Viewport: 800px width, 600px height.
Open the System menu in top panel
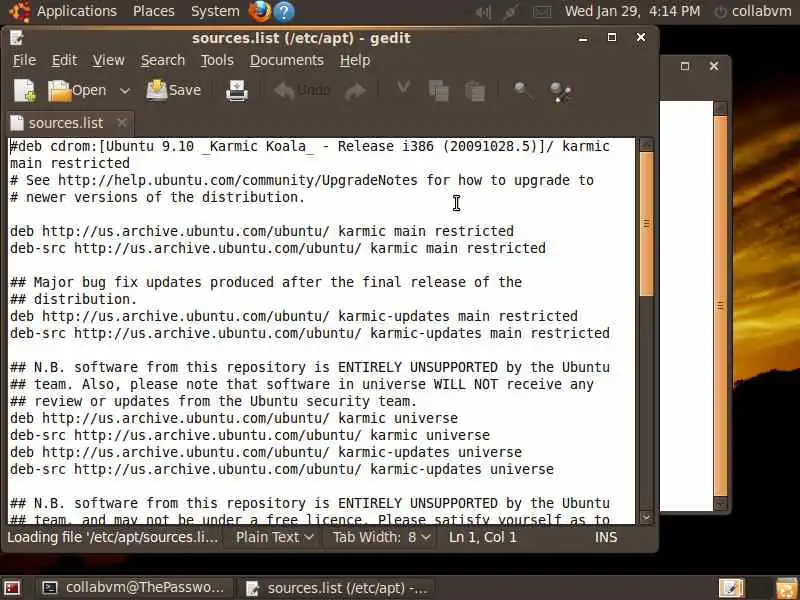[215, 11]
